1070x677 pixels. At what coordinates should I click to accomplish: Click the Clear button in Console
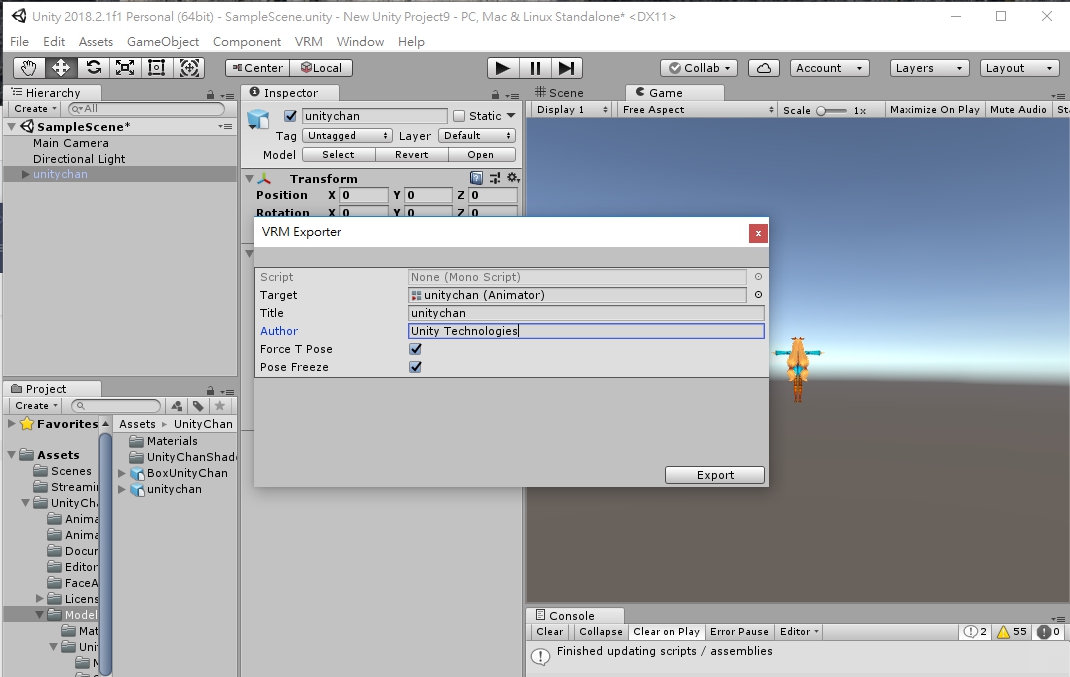pos(549,632)
